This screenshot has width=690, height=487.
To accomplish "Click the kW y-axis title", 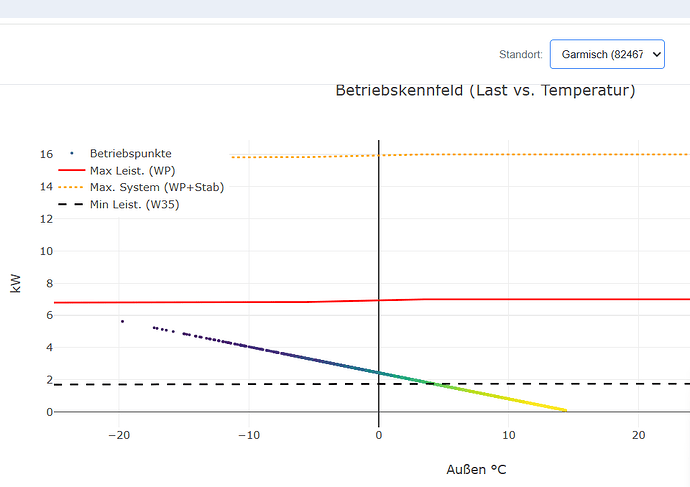I will 15,283.
